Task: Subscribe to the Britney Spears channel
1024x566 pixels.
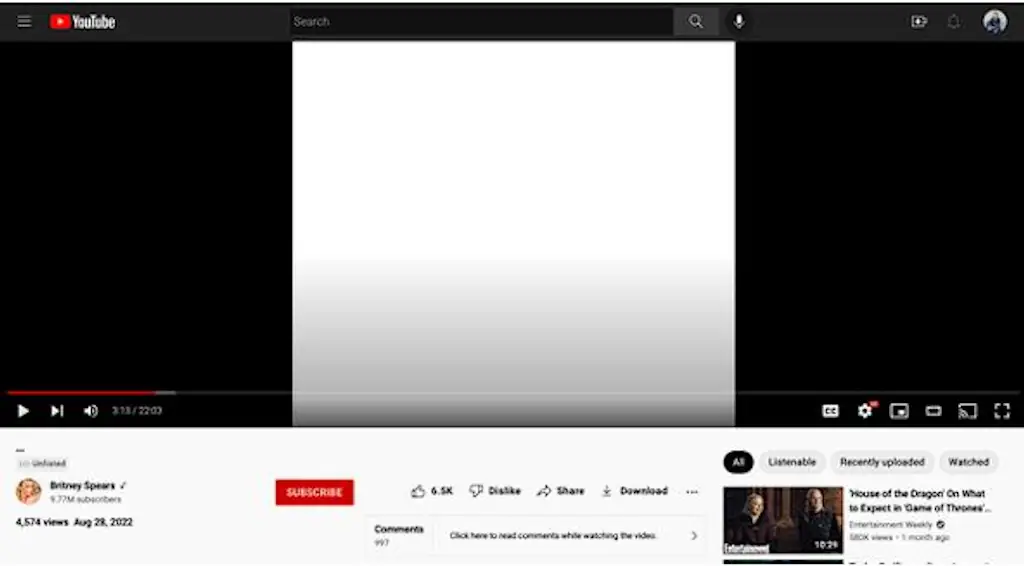Action: pyautogui.click(x=314, y=492)
